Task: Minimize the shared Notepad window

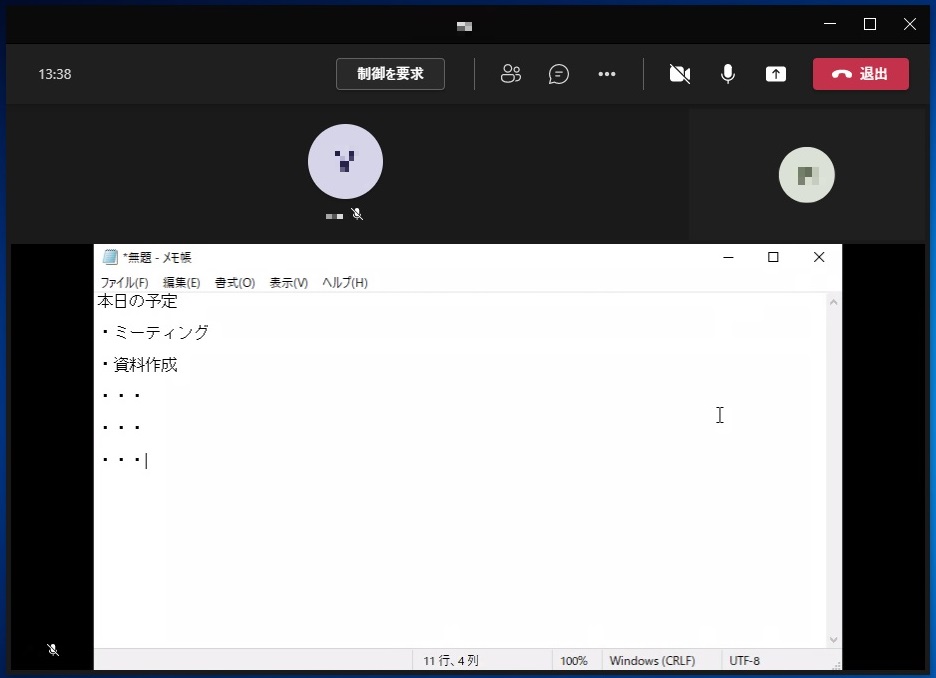Action: tap(728, 257)
